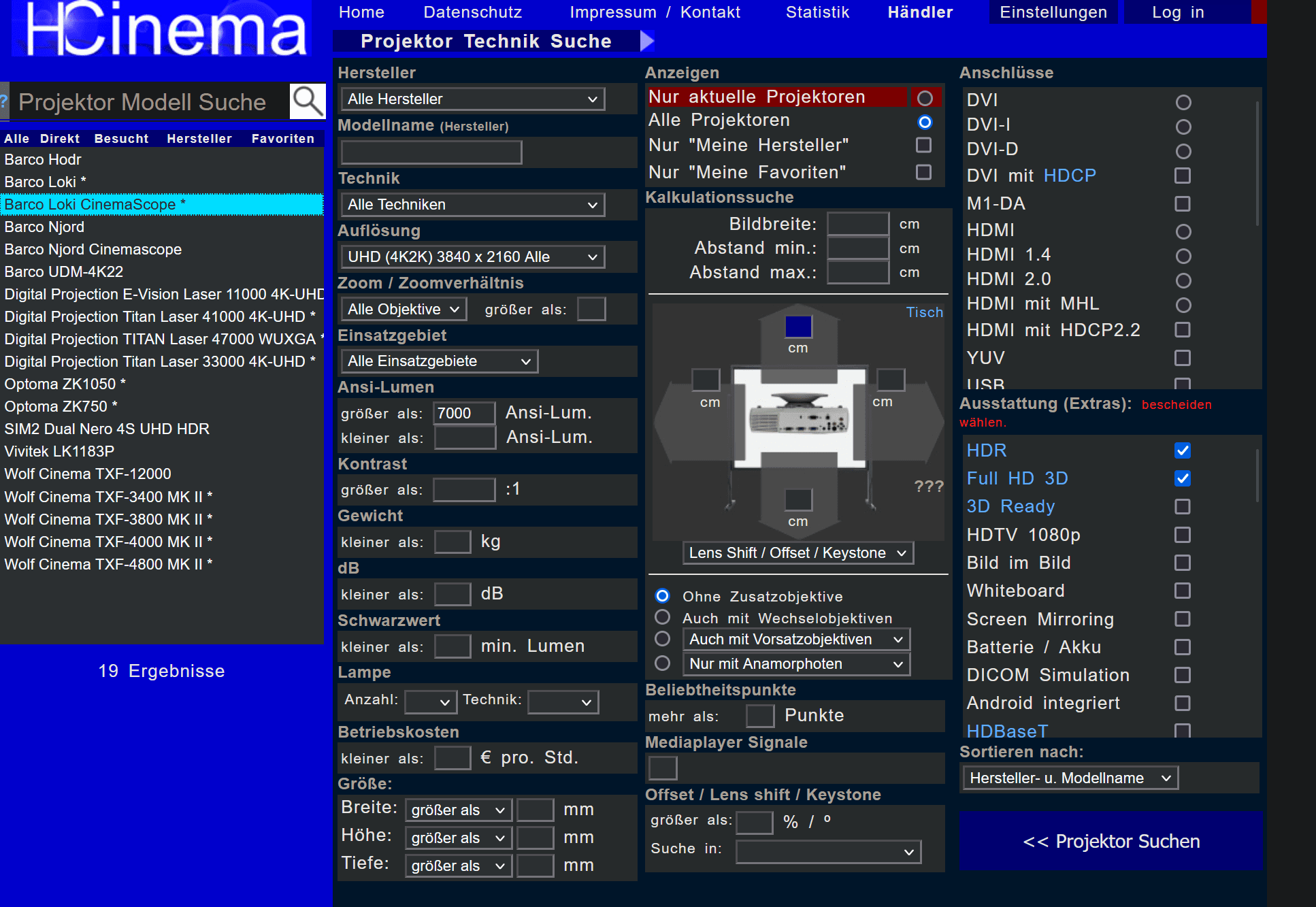Open Lens Shift / Offset / Keystone dropdown
Image resolution: width=1316 pixels, height=907 pixels.
coord(798,553)
